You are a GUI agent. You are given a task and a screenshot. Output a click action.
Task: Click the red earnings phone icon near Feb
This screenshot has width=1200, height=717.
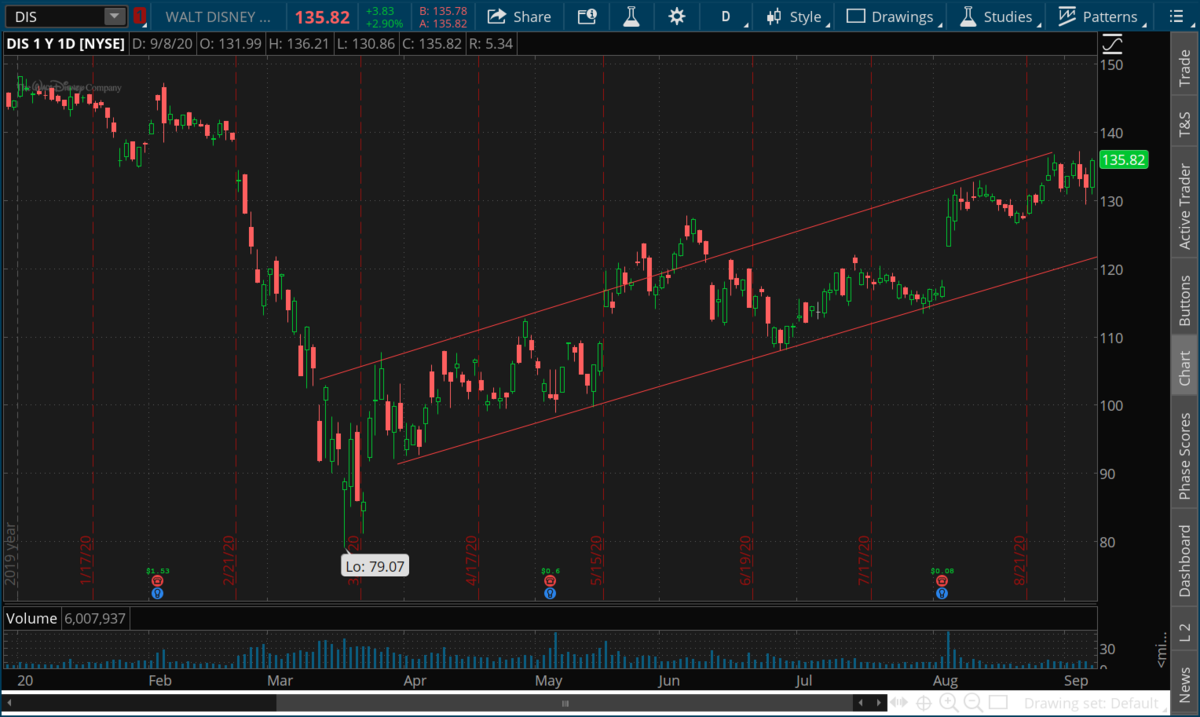[x=157, y=580]
